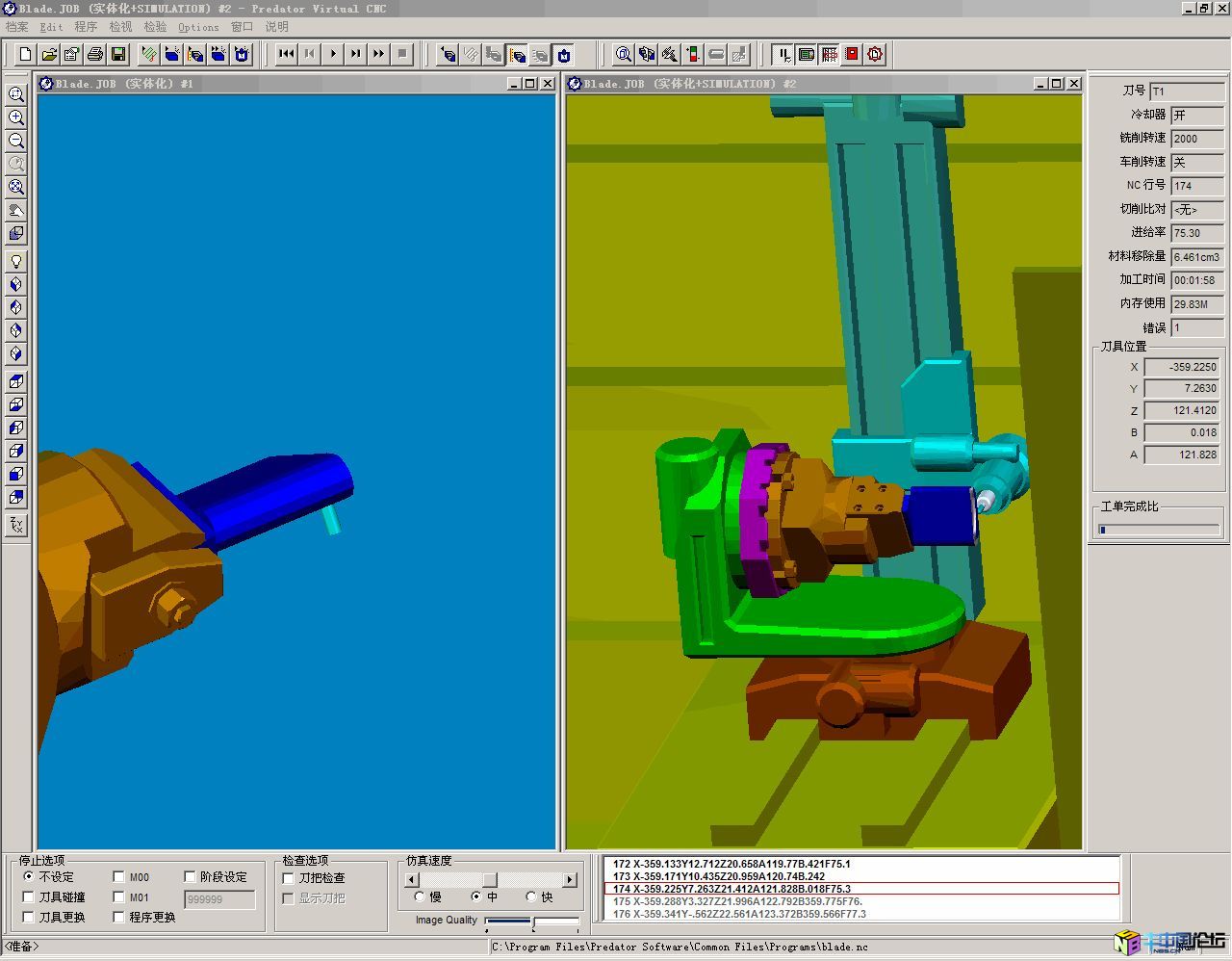Click the left arrow of the speed scrollbar
Screen dimensions: 1232x961
[412, 879]
